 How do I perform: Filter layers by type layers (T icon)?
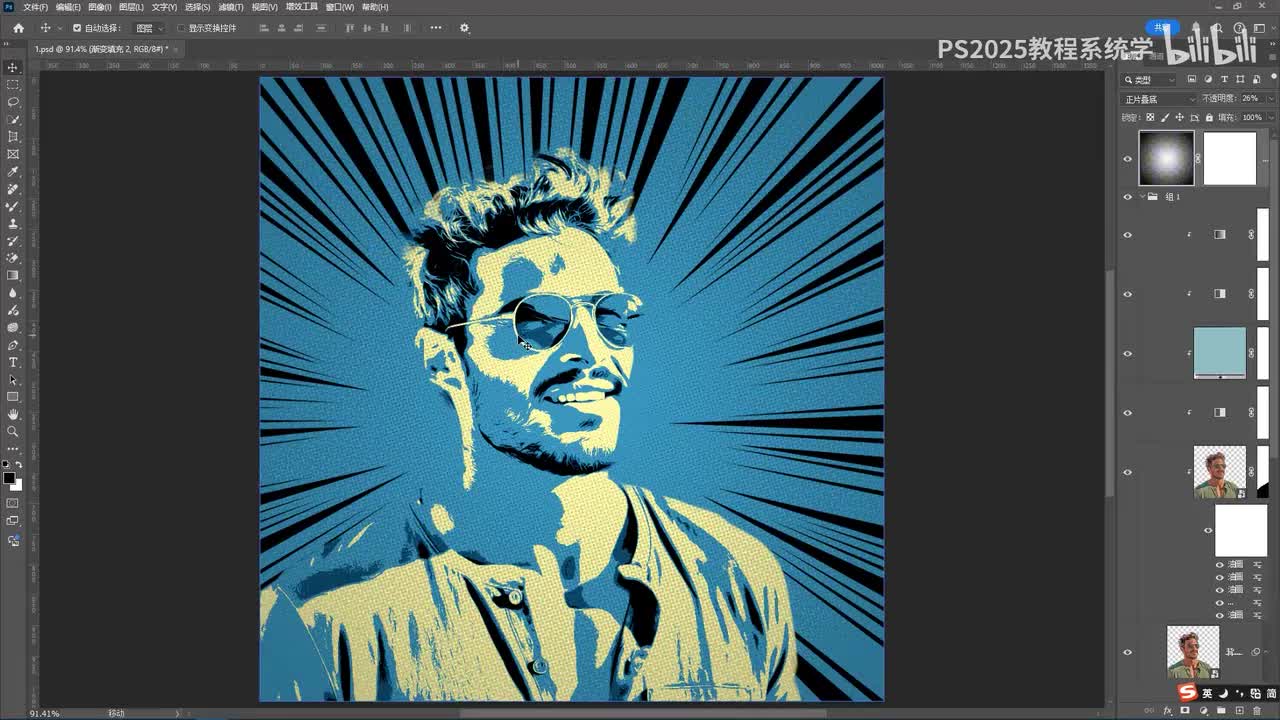(1224, 79)
